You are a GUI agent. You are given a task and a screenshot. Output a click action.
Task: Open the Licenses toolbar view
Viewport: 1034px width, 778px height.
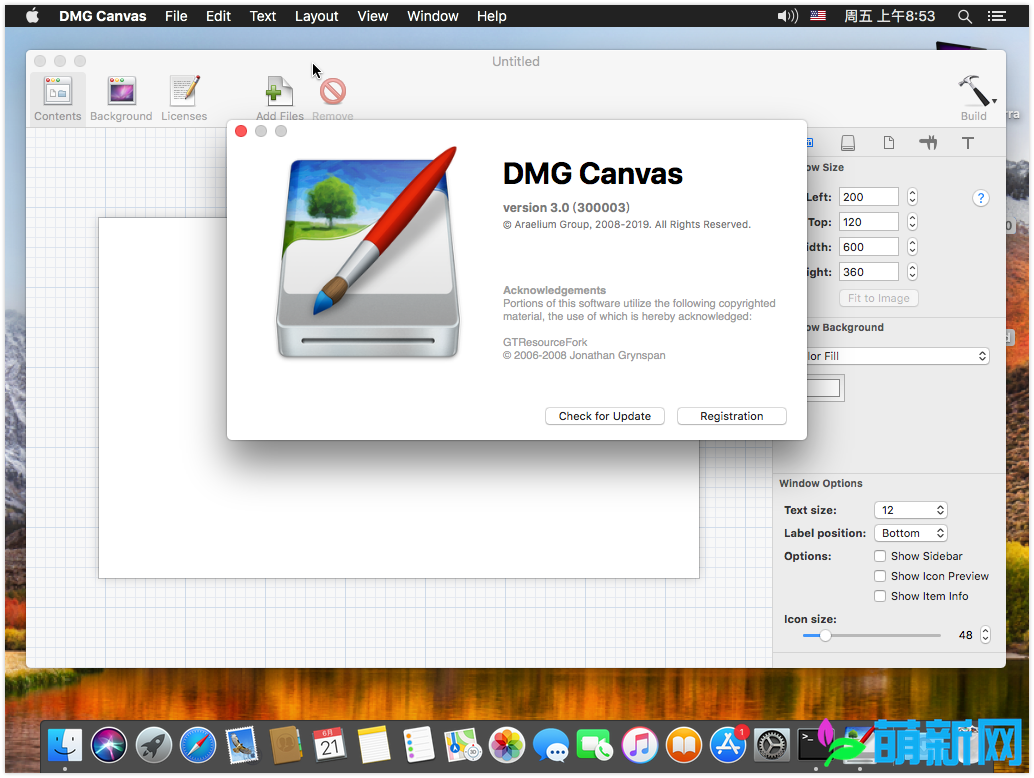pyautogui.click(x=184, y=99)
